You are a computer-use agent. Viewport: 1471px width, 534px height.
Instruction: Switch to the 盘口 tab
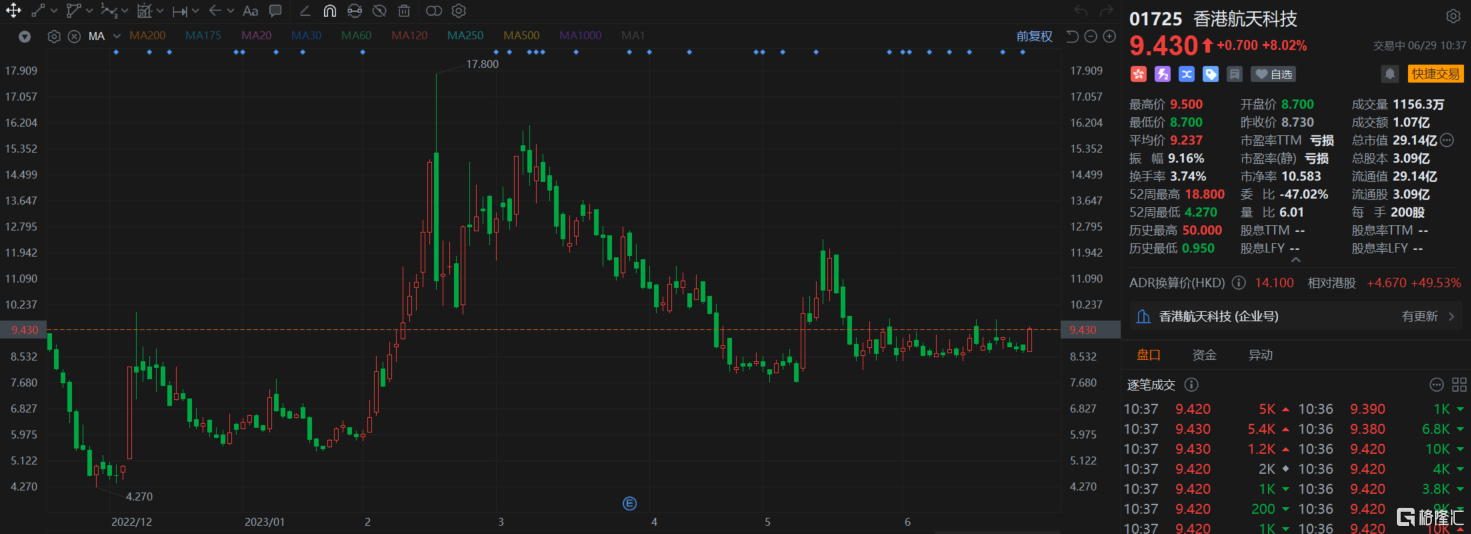coord(1148,355)
